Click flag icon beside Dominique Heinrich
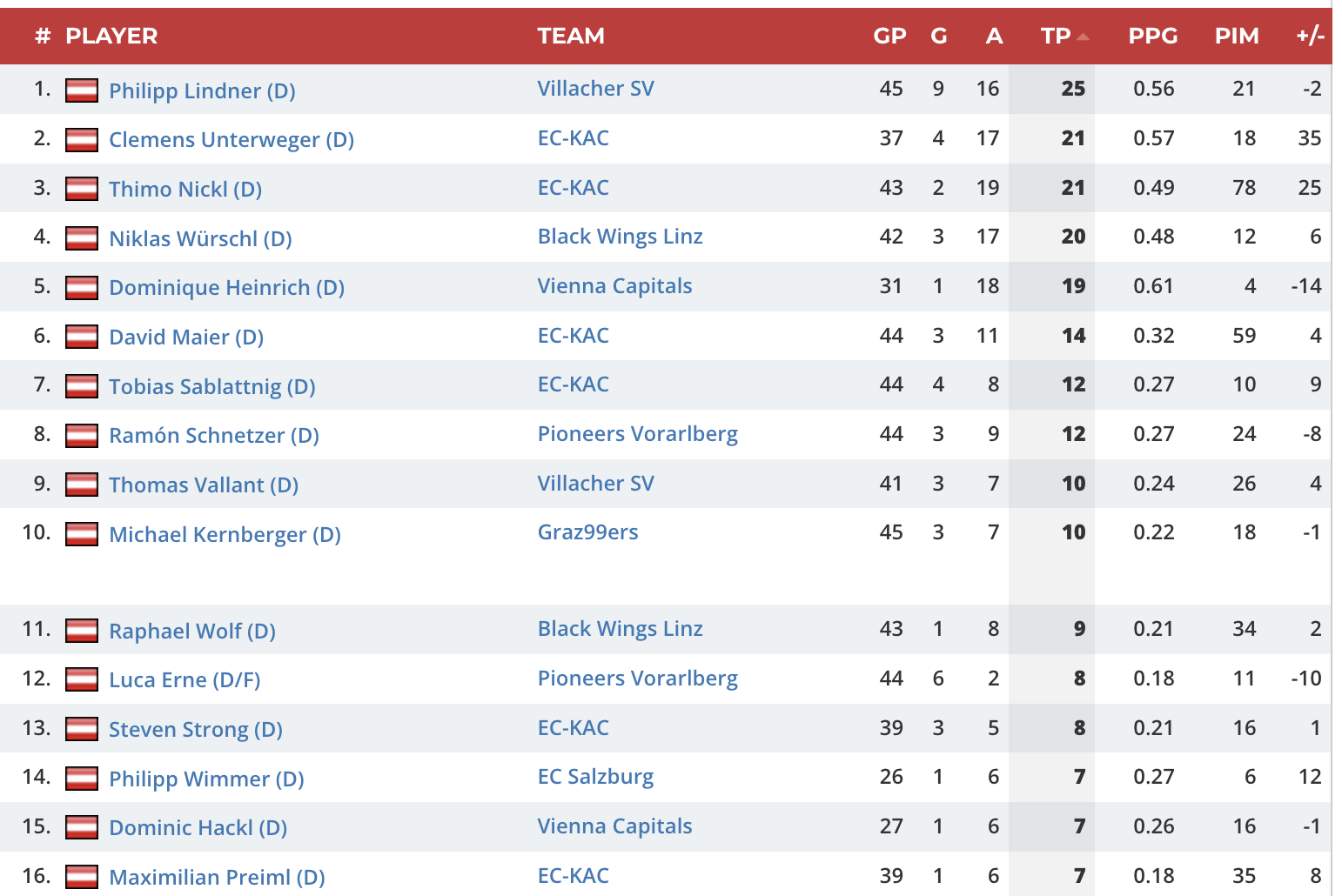 (82, 288)
